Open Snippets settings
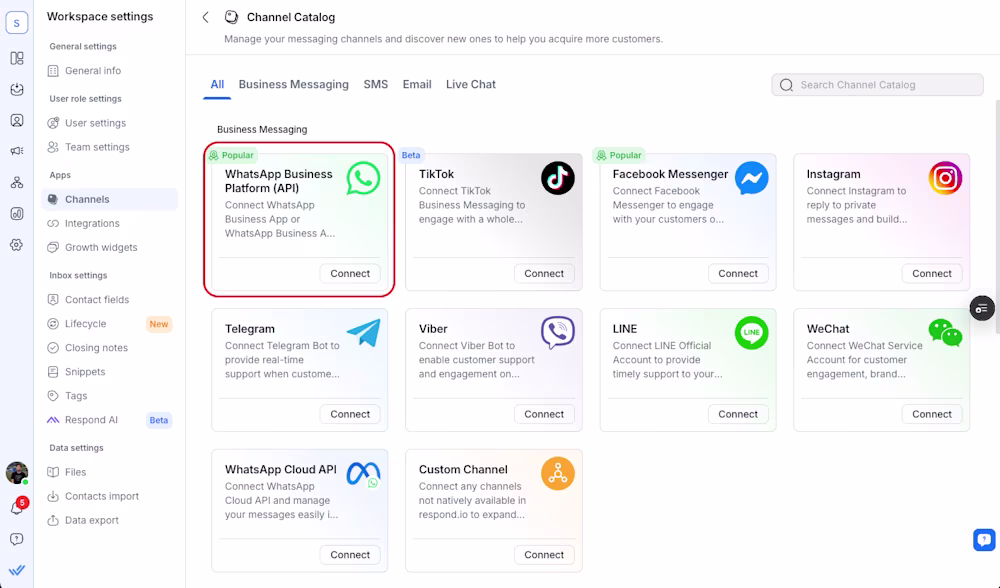Viewport: 1000px width, 588px height. point(110,372)
